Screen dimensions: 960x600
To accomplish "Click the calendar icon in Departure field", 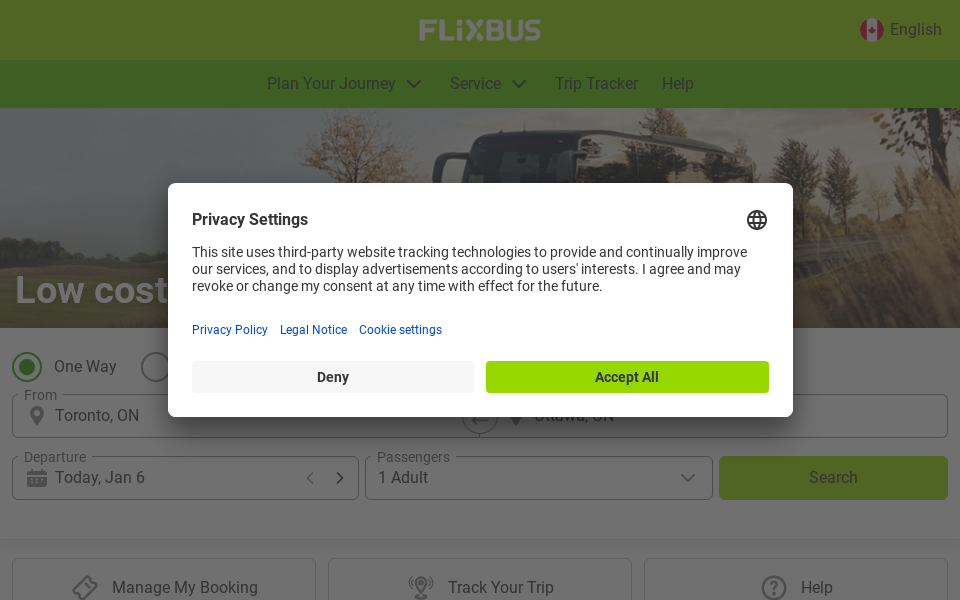I will [37, 478].
